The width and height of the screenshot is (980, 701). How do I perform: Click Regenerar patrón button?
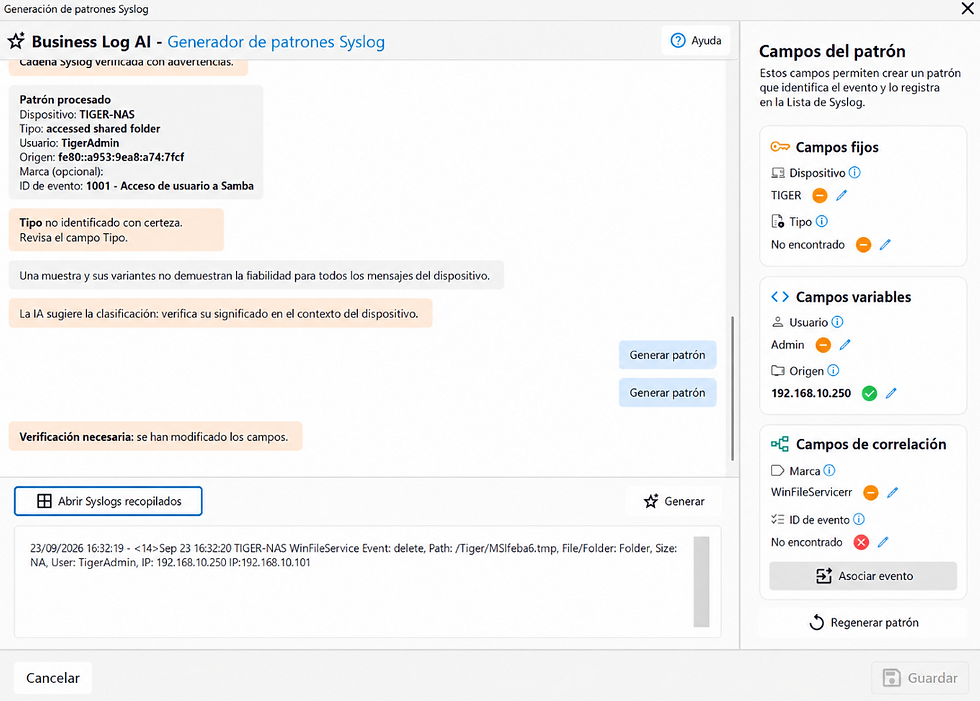pos(863,622)
